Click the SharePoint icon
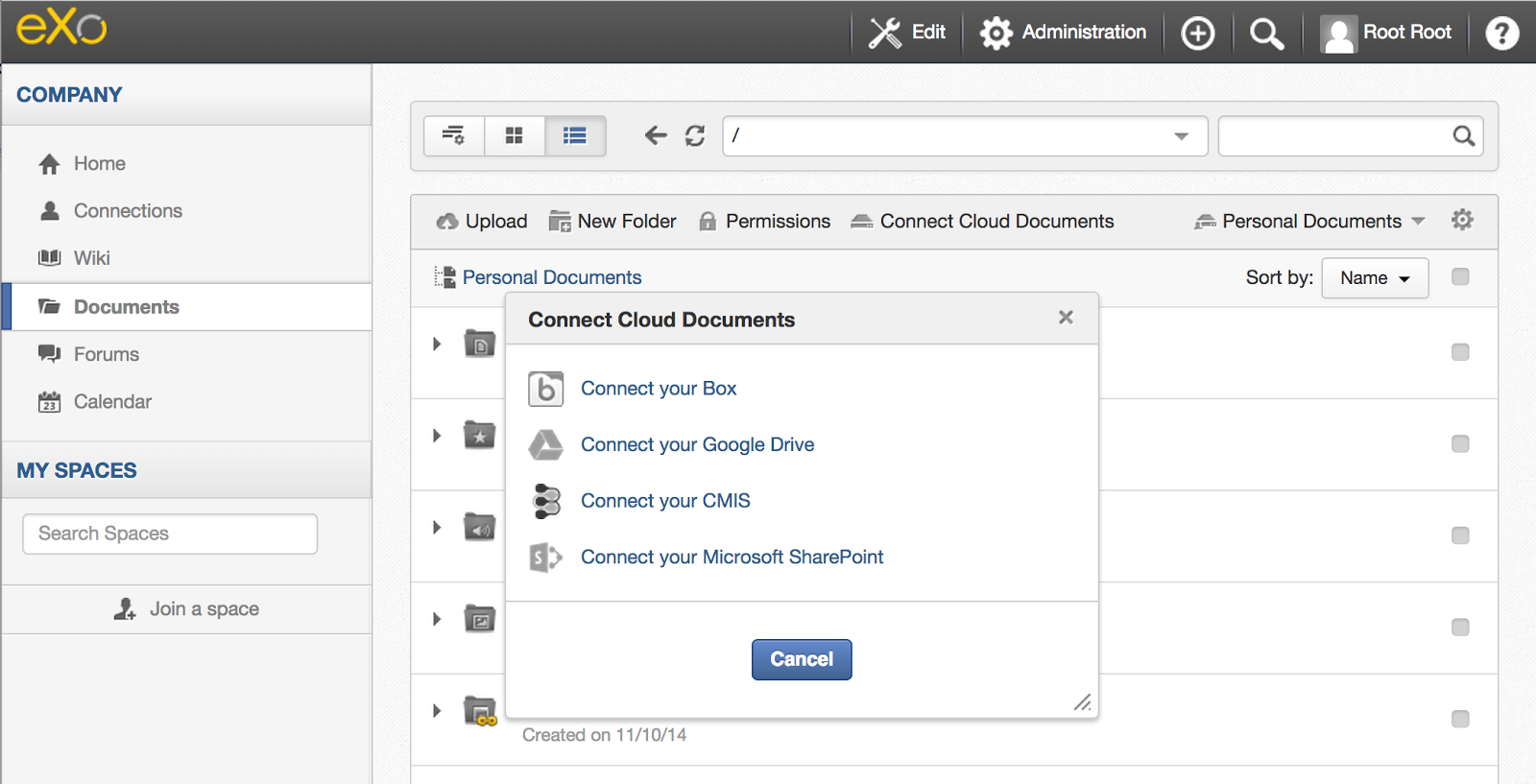 coord(545,558)
